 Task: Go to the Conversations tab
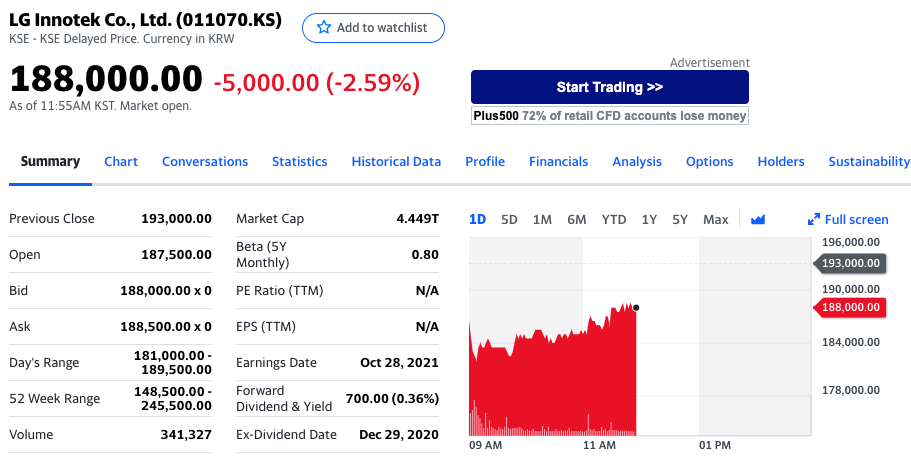(x=205, y=161)
